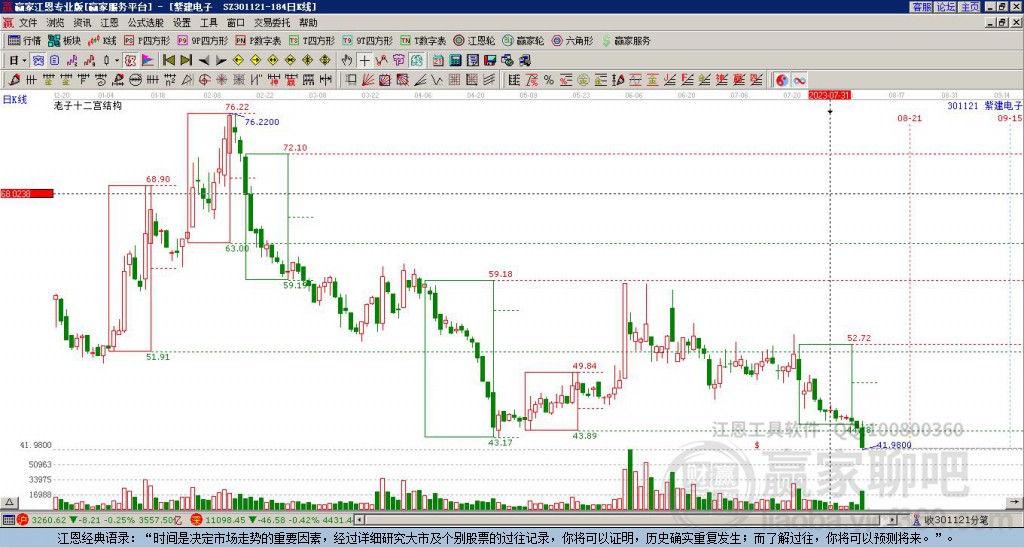Click the colored flag icon
This screenshot has width=1024, height=548.
click(148, 61)
